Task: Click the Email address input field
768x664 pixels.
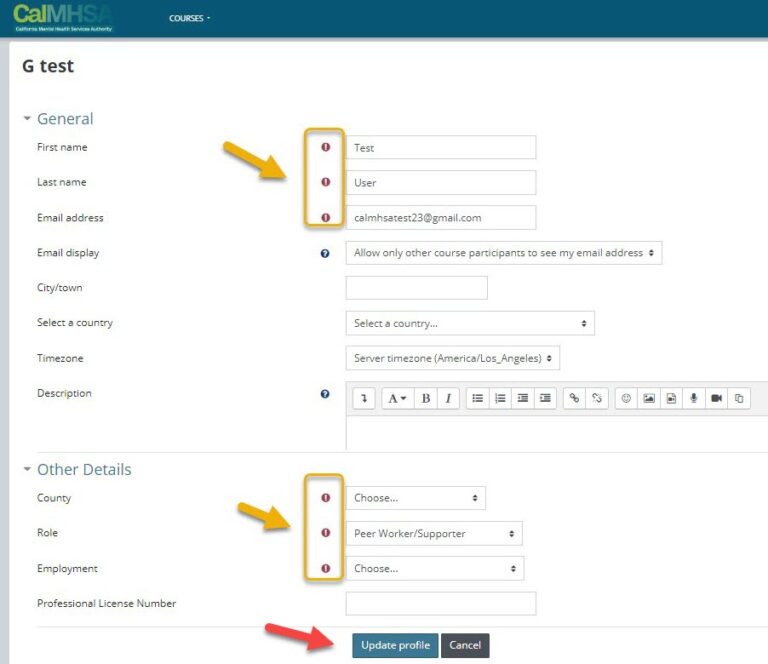Action: coord(441,217)
